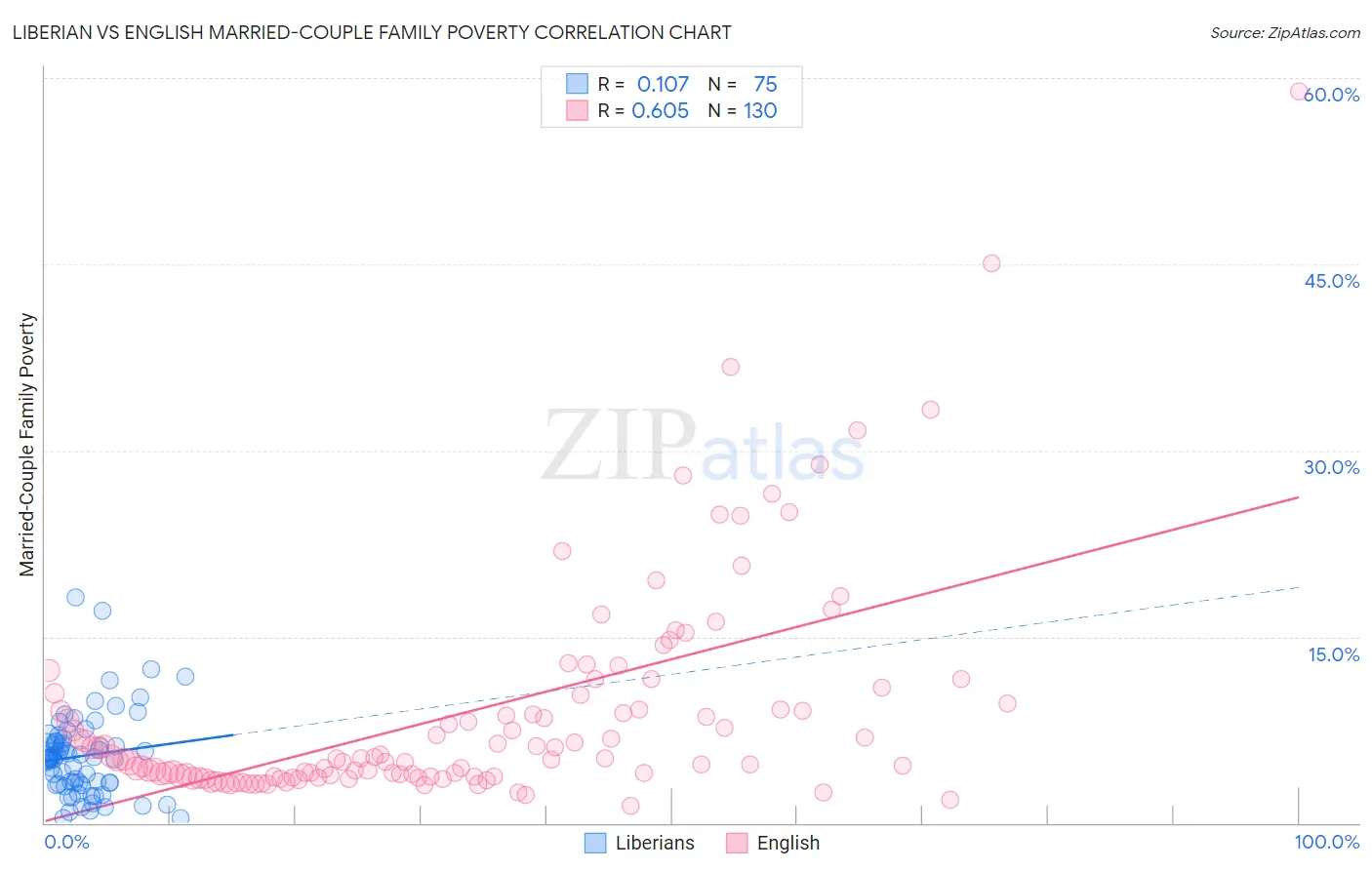Screen dimensions: 1372x870
Task: Click the blue Liberians legend swatch
Action: pos(595,843)
